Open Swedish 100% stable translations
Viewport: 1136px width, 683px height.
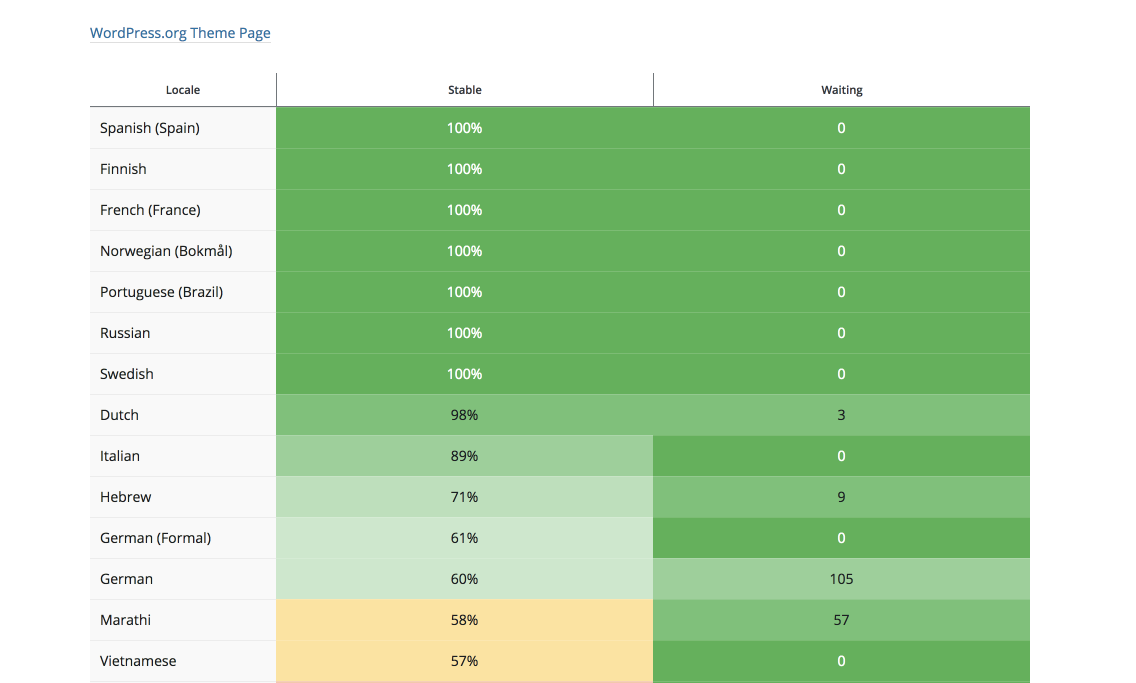coord(464,374)
